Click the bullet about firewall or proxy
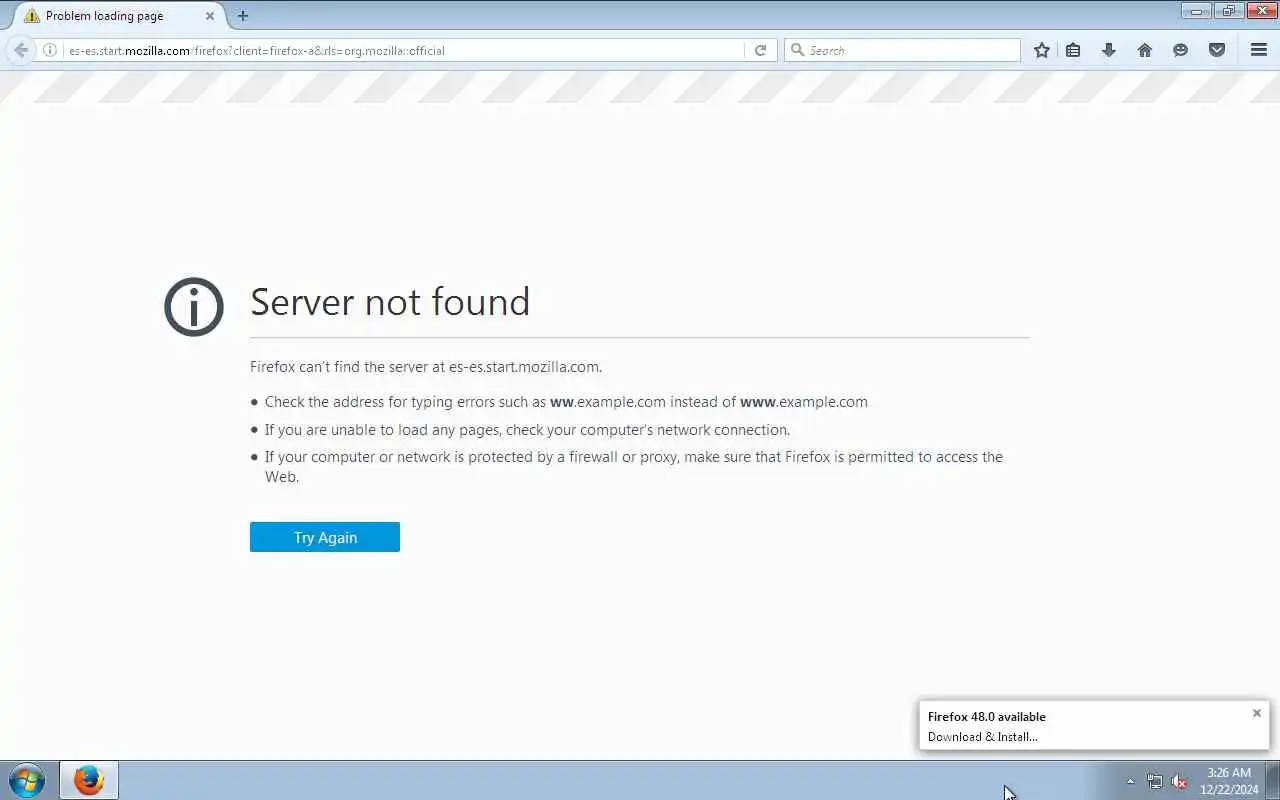 [634, 467]
